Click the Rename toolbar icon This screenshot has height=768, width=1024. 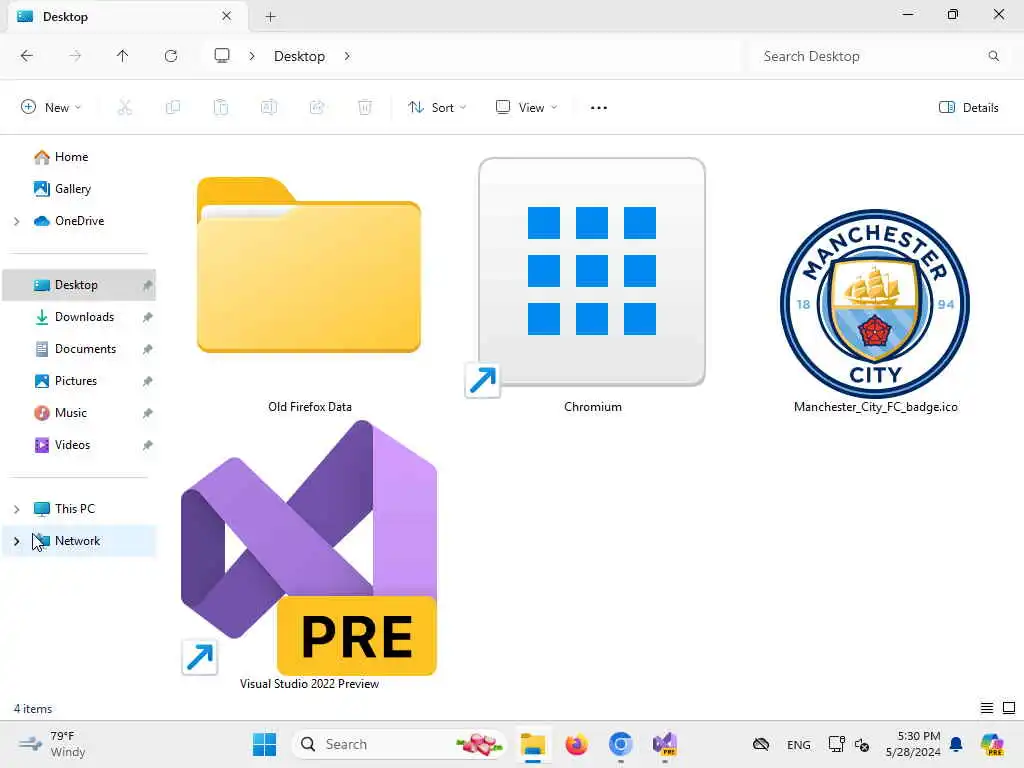pyautogui.click(x=269, y=107)
